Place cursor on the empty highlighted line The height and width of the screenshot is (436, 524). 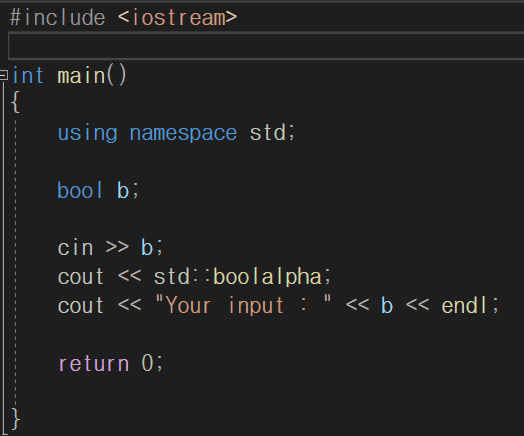[266, 46]
